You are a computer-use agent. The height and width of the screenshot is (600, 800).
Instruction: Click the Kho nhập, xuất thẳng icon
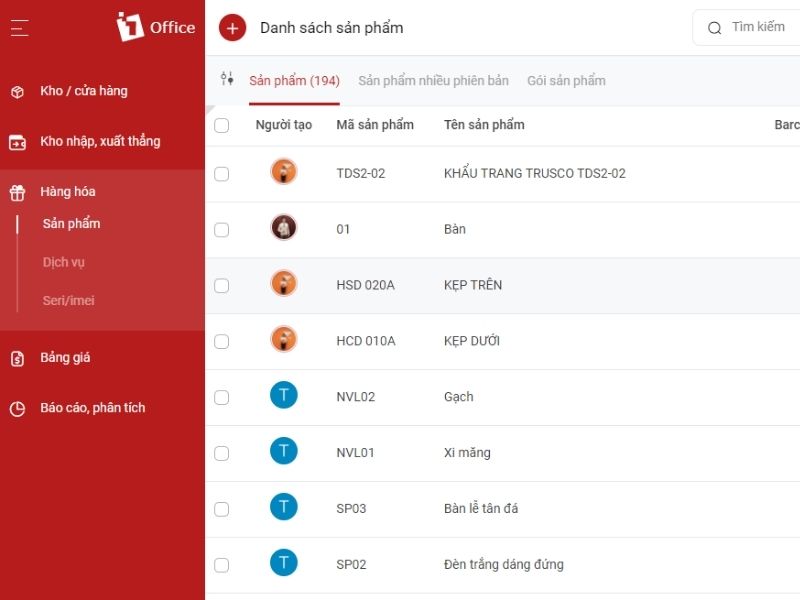tap(17, 142)
